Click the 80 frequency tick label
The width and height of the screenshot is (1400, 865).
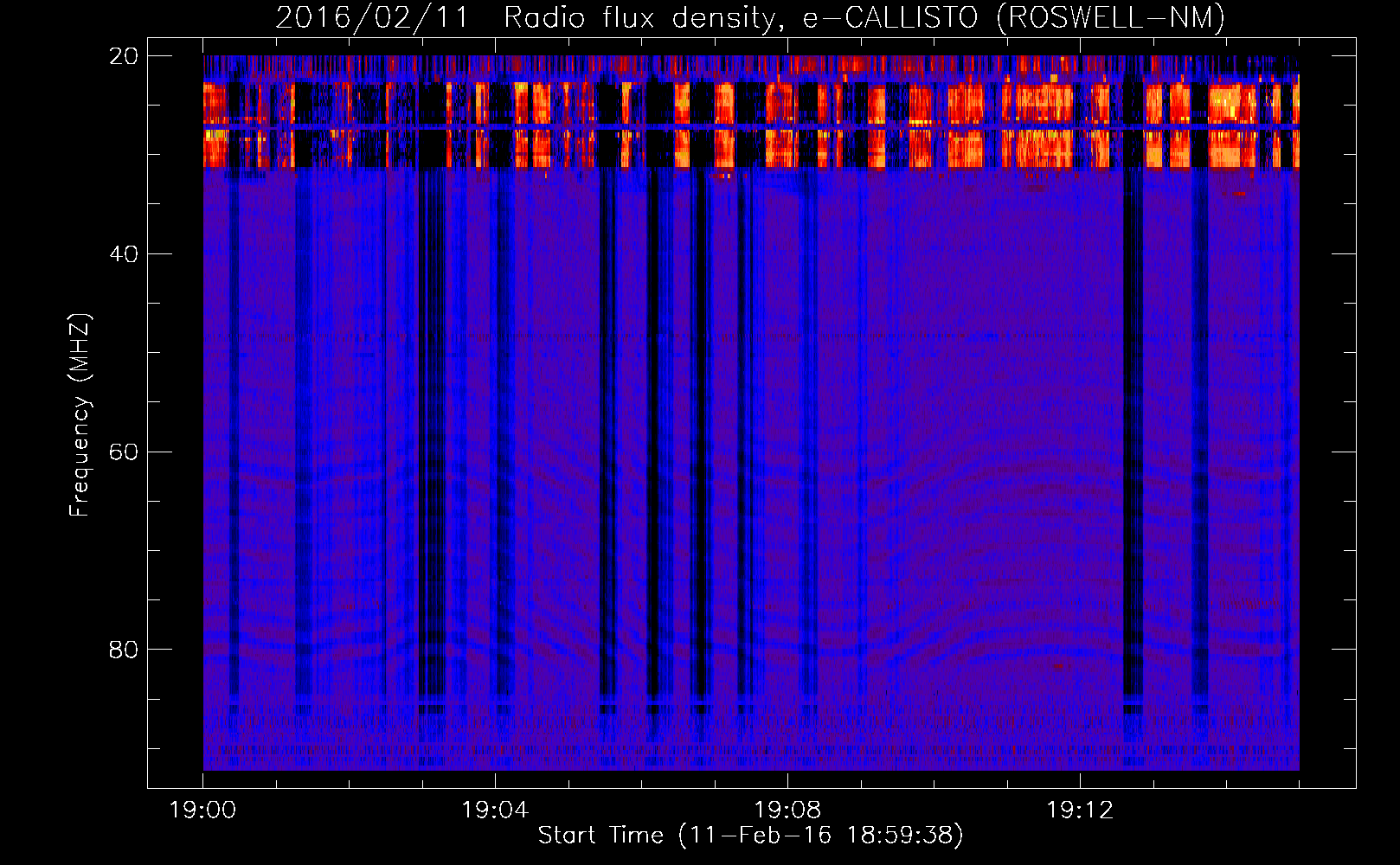pos(124,650)
